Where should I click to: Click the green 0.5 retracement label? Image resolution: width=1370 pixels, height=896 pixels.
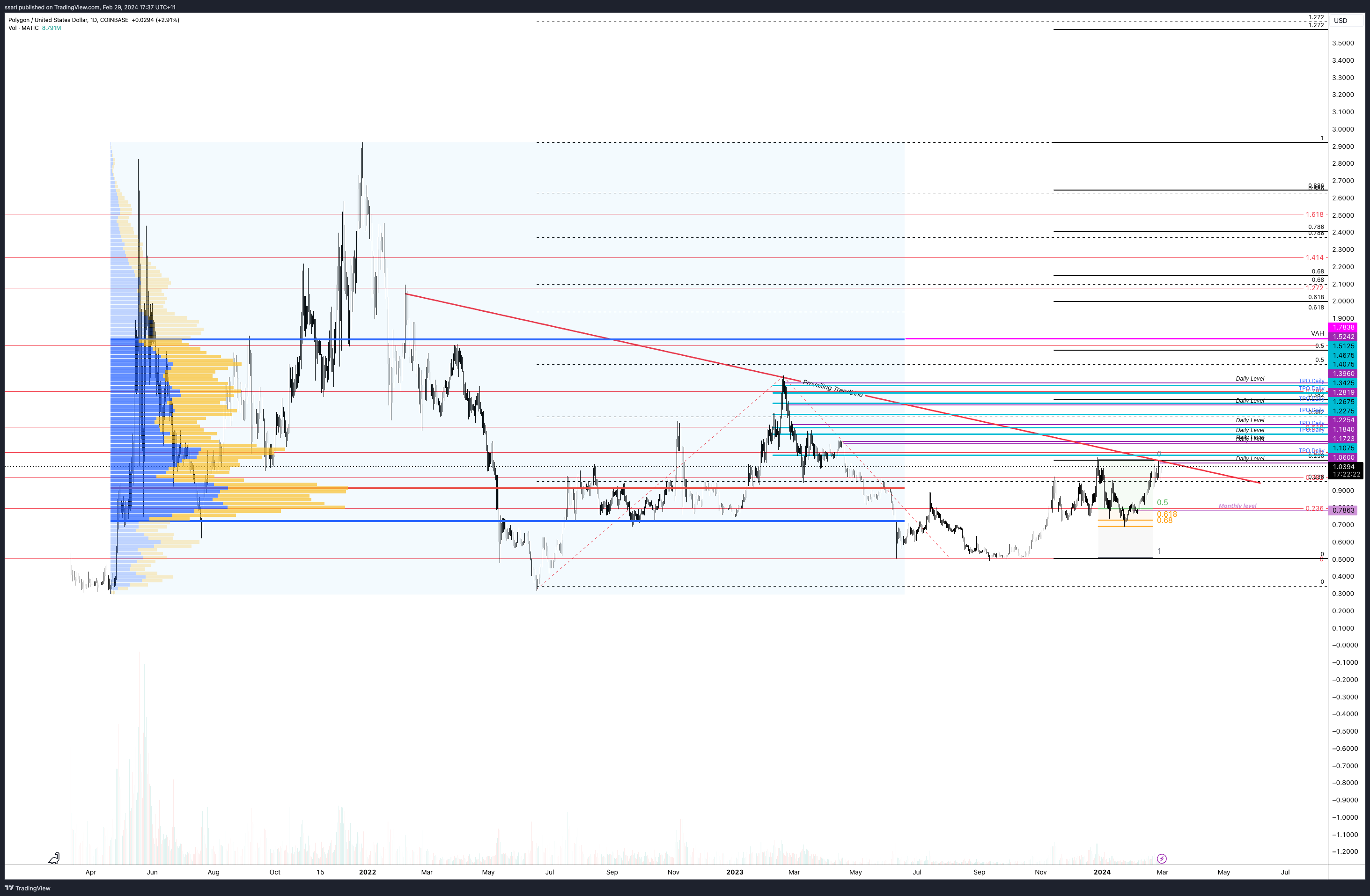pos(1162,502)
